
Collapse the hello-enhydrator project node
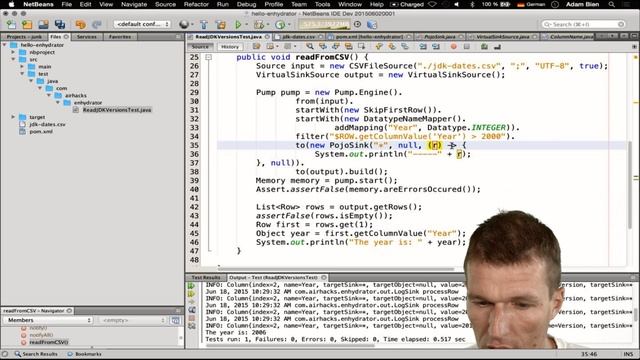point(5,45)
